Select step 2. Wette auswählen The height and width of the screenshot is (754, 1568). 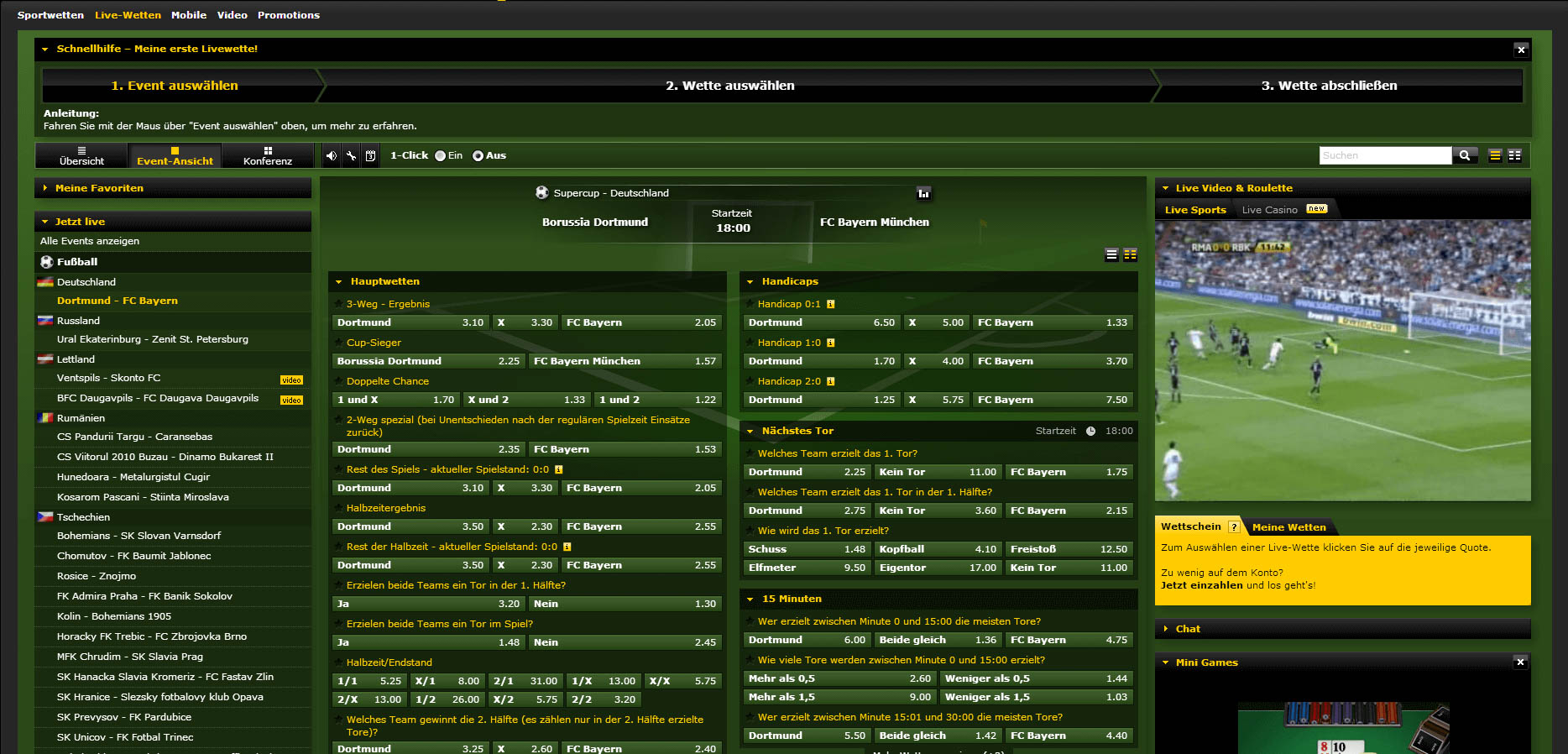729,86
